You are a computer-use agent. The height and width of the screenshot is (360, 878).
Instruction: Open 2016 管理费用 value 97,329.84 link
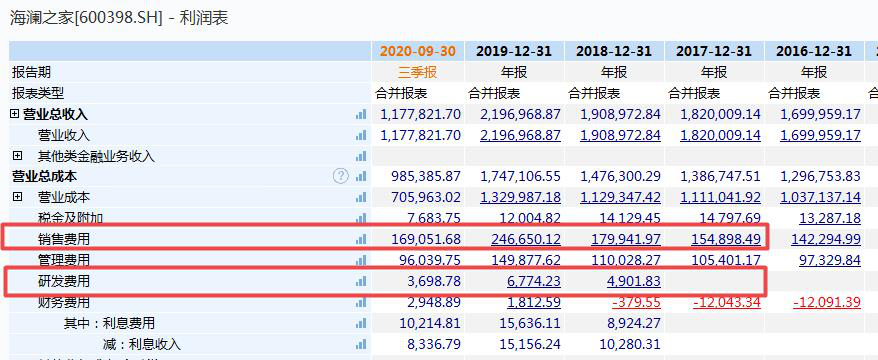[x=829, y=260]
